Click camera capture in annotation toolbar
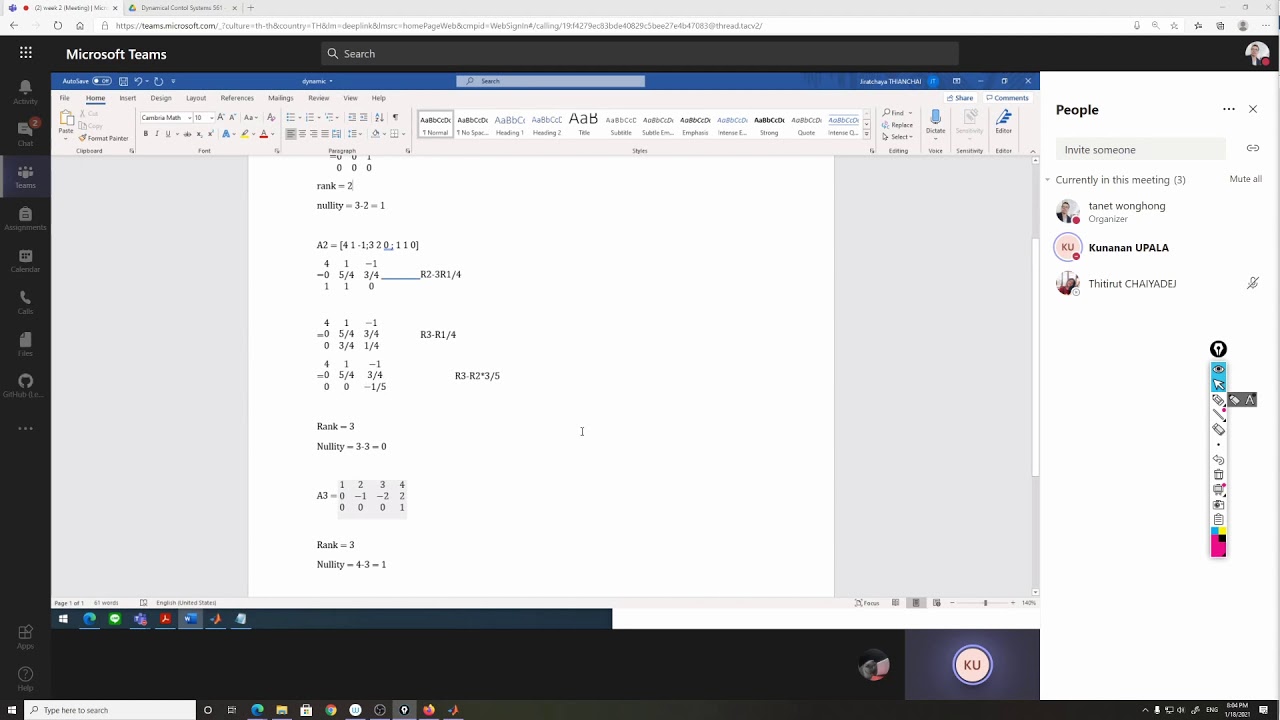The height and width of the screenshot is (720, 1280). click(x=1218, y=504)
